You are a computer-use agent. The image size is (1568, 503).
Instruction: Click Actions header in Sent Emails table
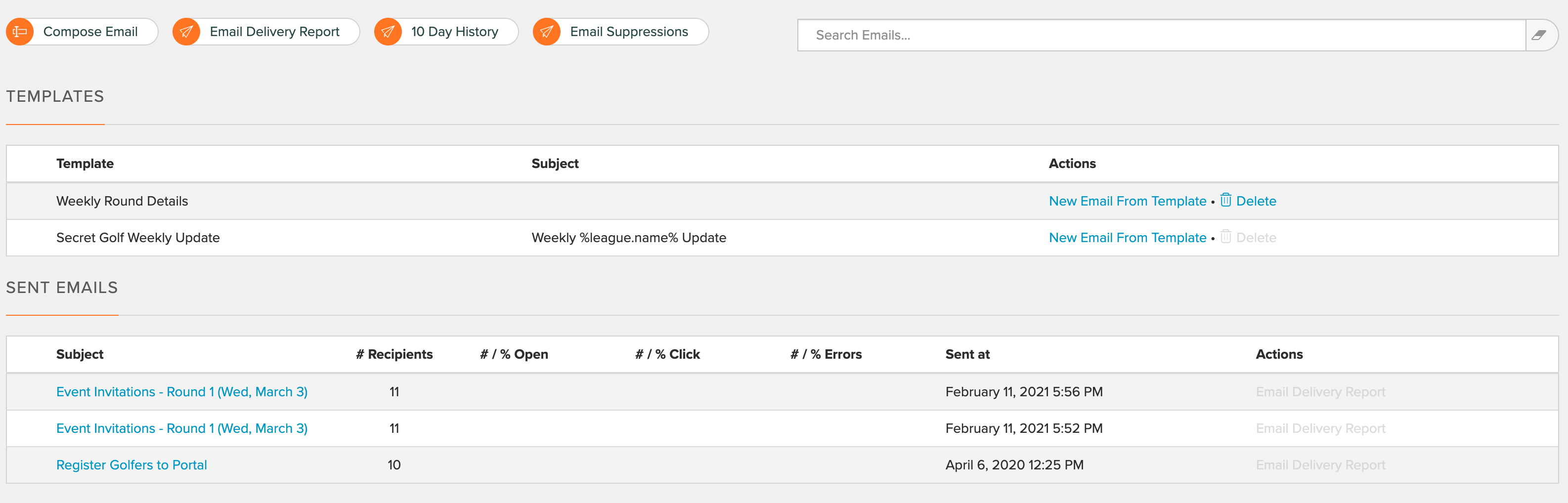[x=1279, y=355]
